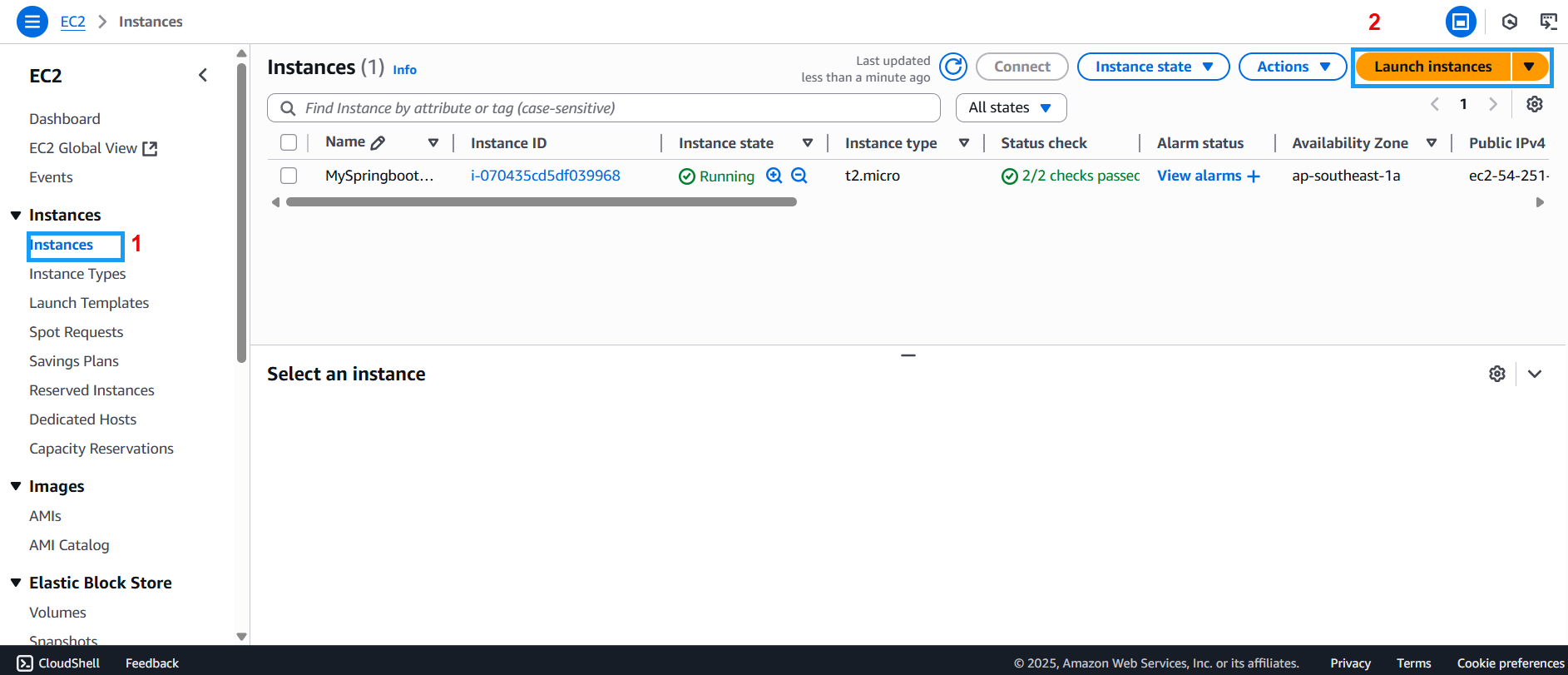Open the hamburger navigation menu

pos(32,22)
